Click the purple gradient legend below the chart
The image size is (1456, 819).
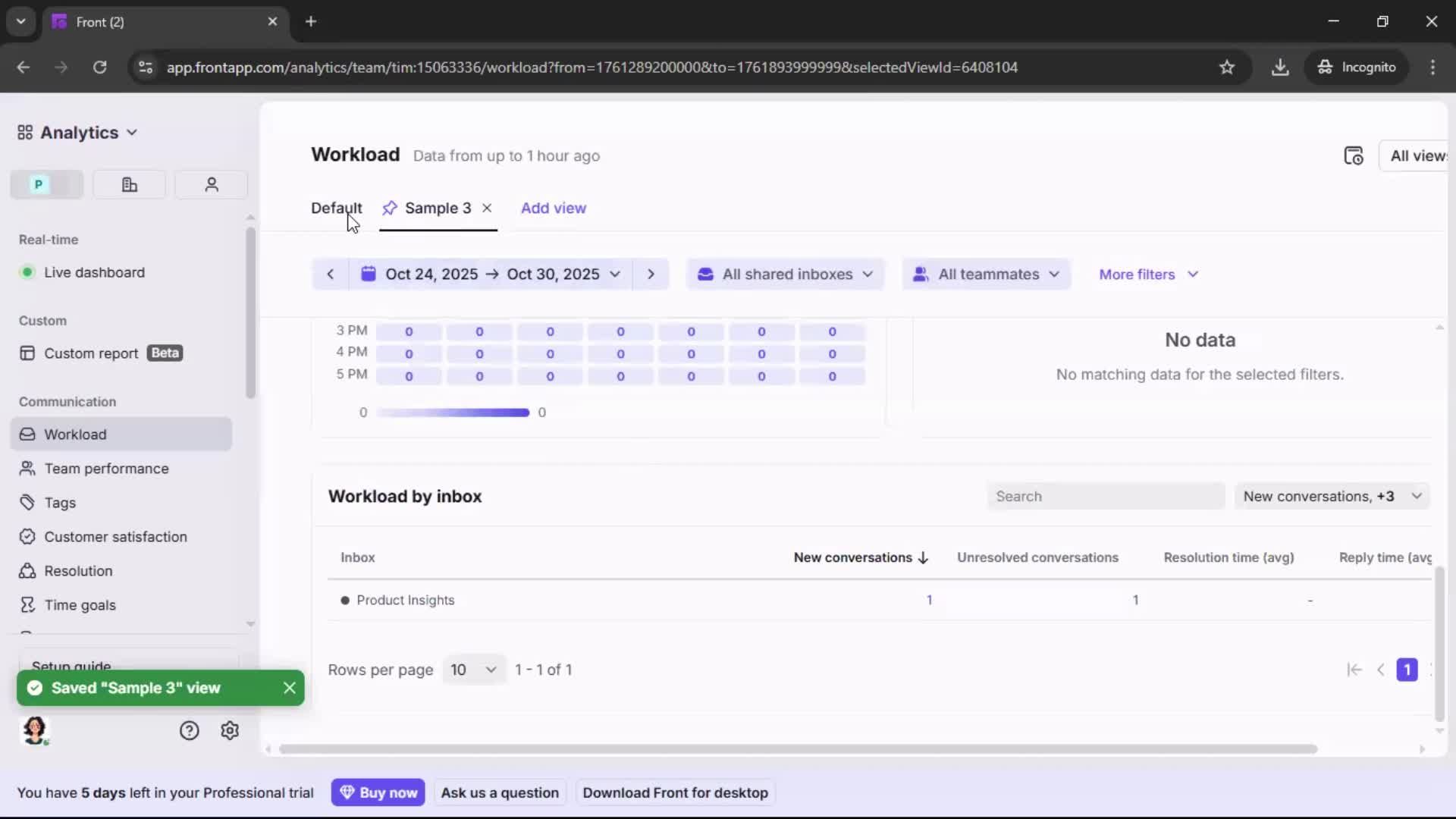click(x=453, y=413)
